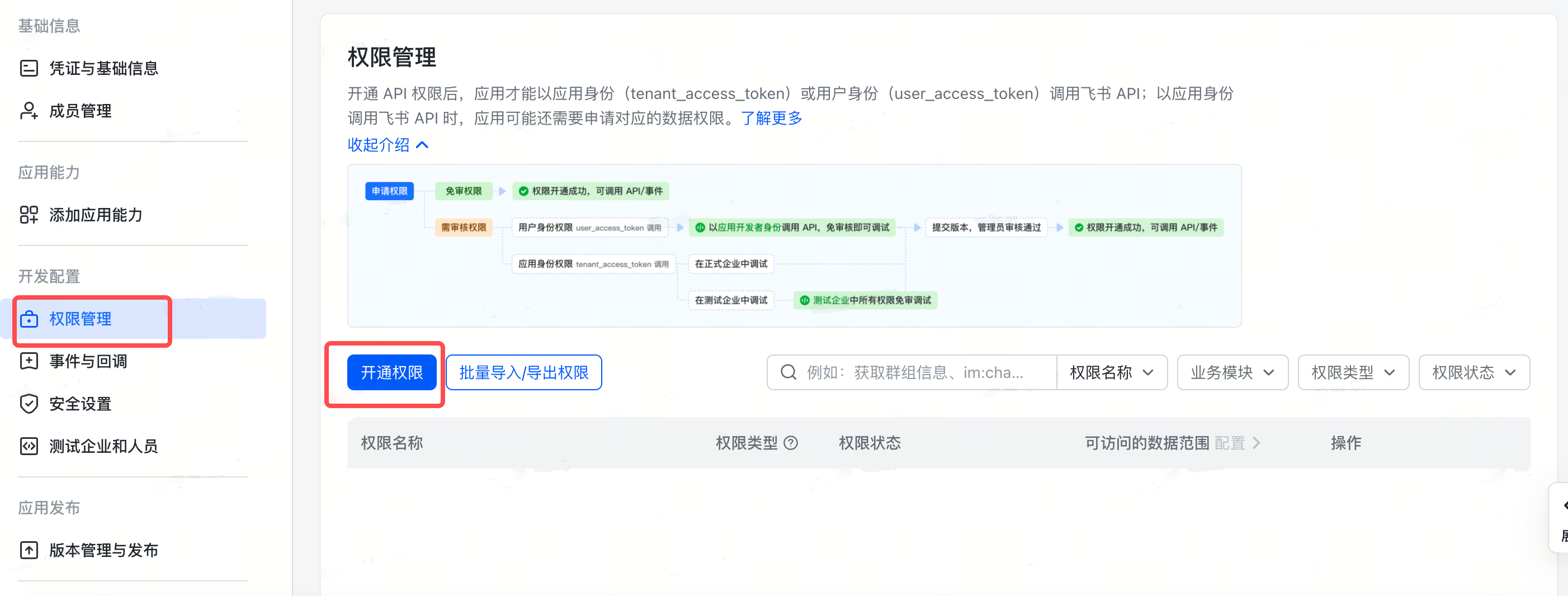Click the 权限类型 help question icon
The height and width of the screenshot is (596, 1568).
pyautogui.click(x=791, y=443)
